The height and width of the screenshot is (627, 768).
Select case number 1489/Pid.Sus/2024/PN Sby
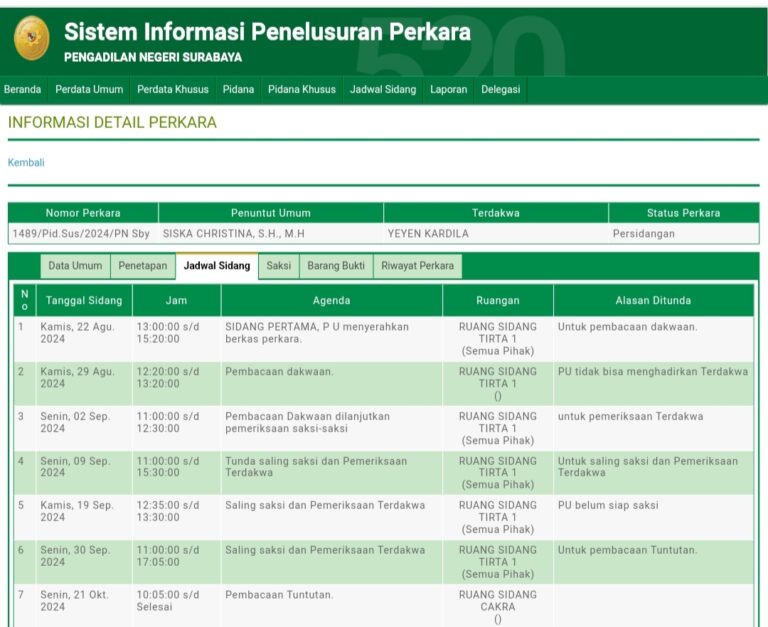point(81,234)
